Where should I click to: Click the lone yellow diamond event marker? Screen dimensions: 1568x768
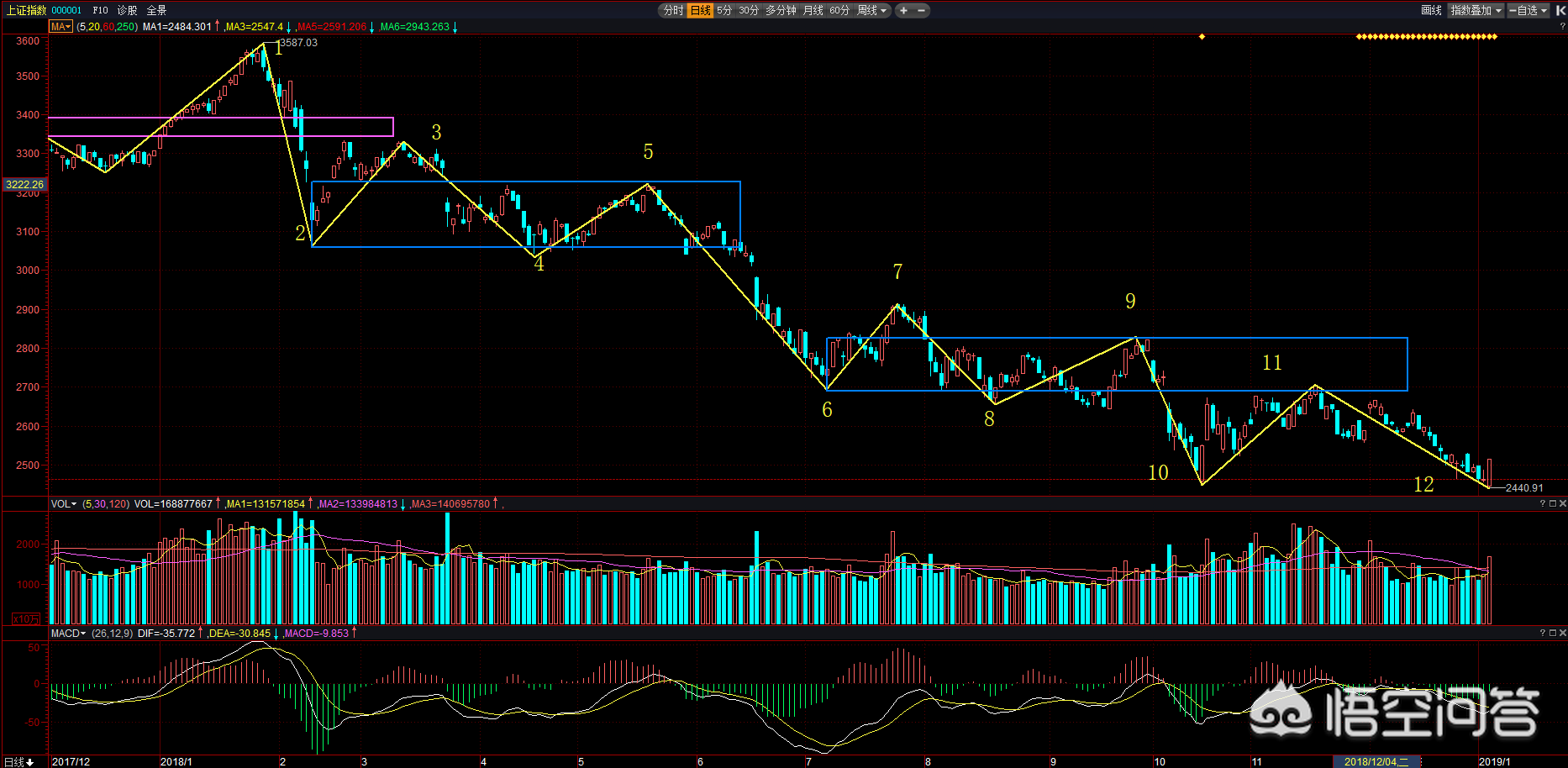tap(1202, 37)
